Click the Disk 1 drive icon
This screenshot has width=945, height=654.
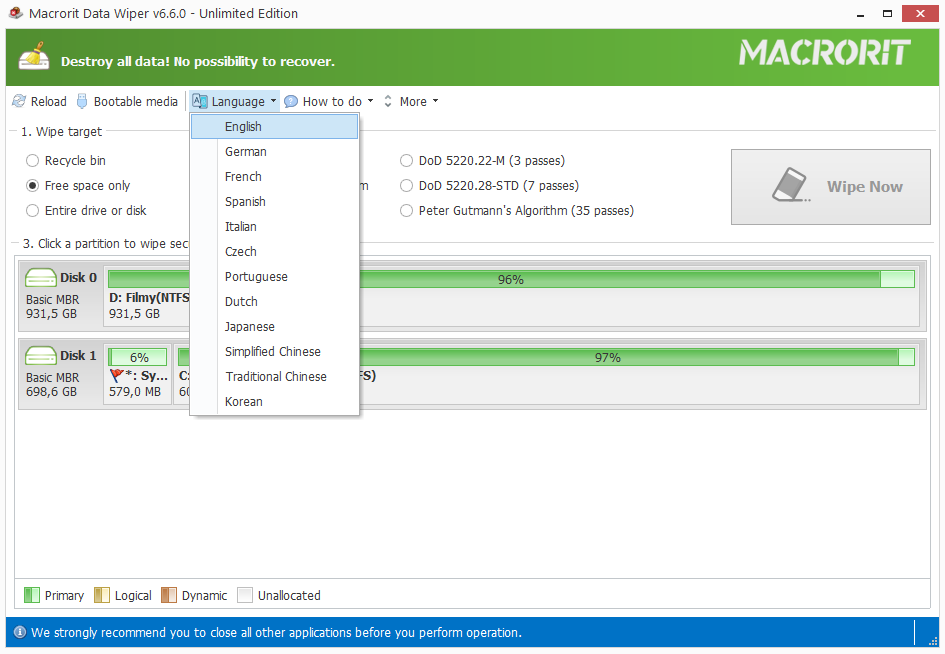click(x=41, y=356)
